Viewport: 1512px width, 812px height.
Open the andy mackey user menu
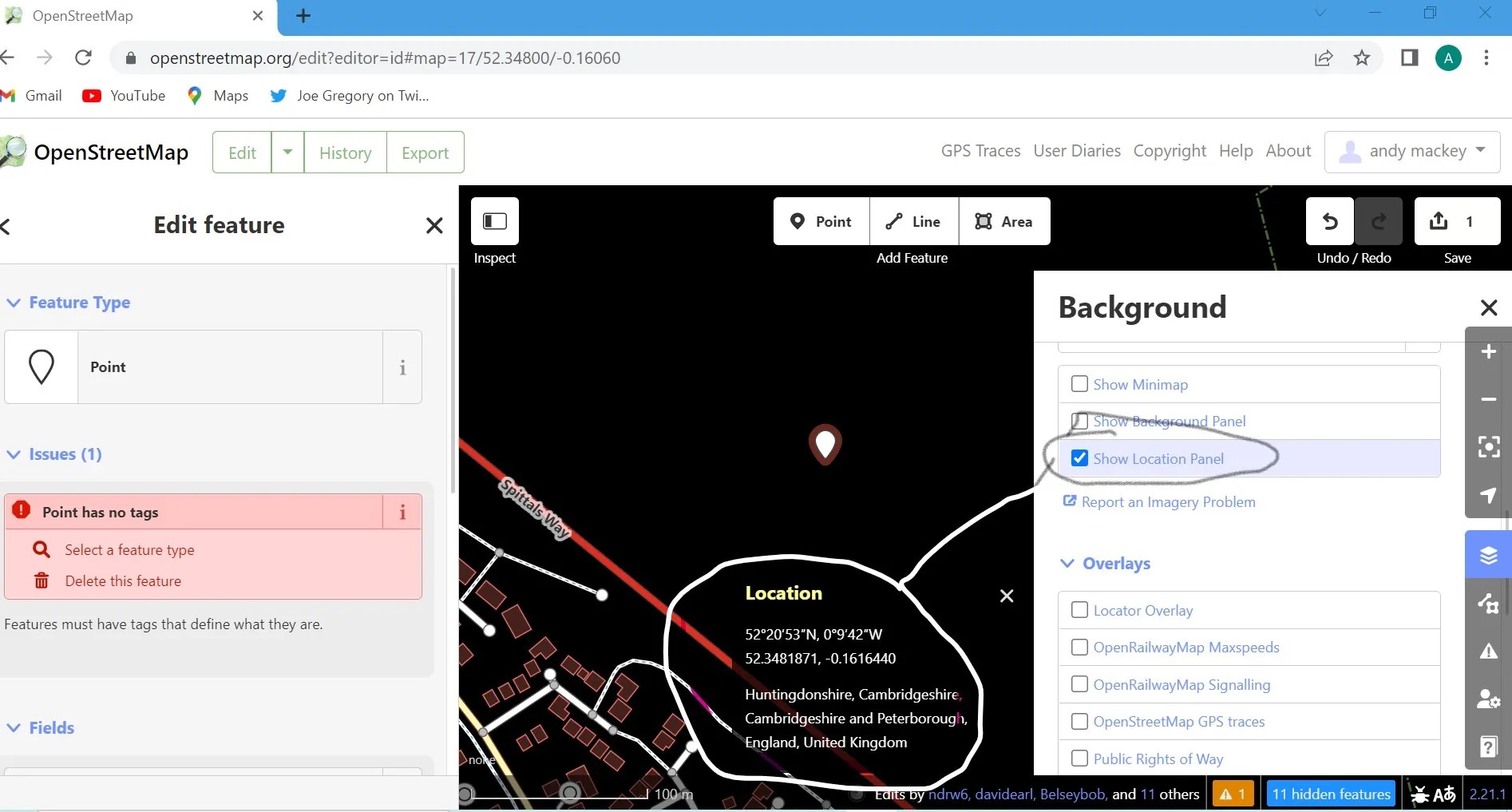(x=1412, y=152)
